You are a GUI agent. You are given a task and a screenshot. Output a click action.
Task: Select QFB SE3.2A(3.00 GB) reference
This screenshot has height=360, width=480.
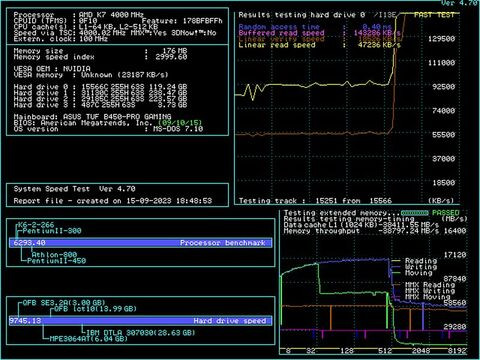tap(64, 303)
